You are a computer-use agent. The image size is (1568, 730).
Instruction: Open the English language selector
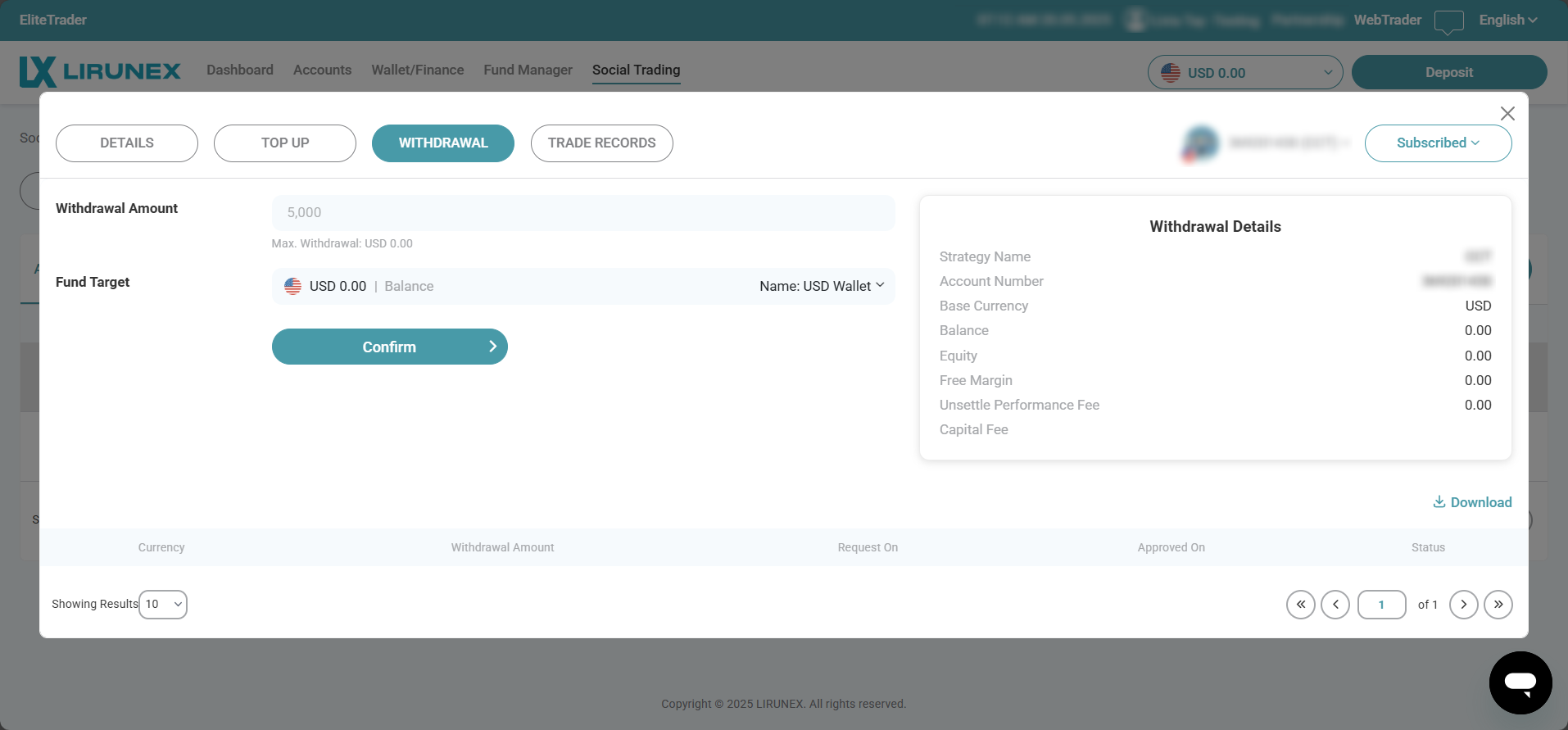pos(1507,20)
